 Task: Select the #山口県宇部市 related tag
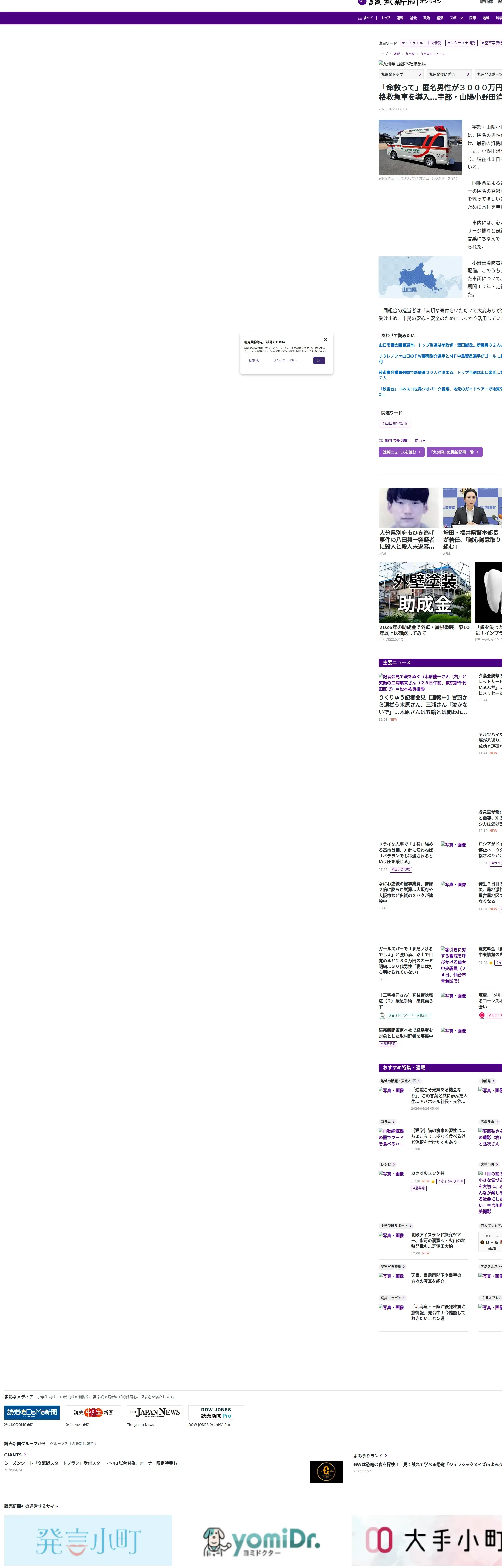tap(394, 424)
